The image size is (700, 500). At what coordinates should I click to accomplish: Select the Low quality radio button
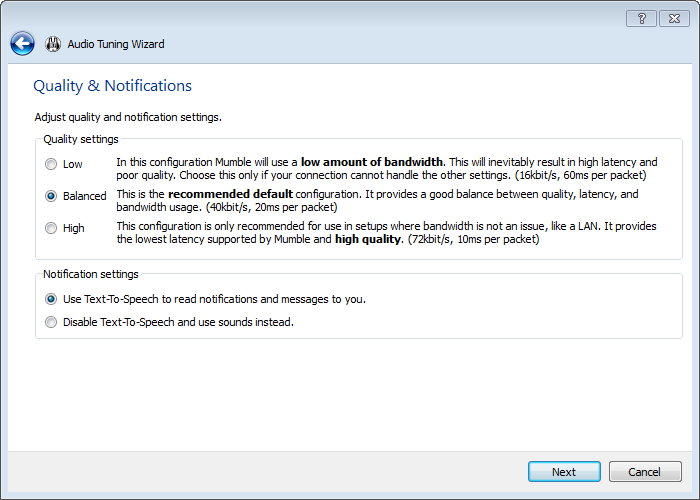[x=51, y=164]
